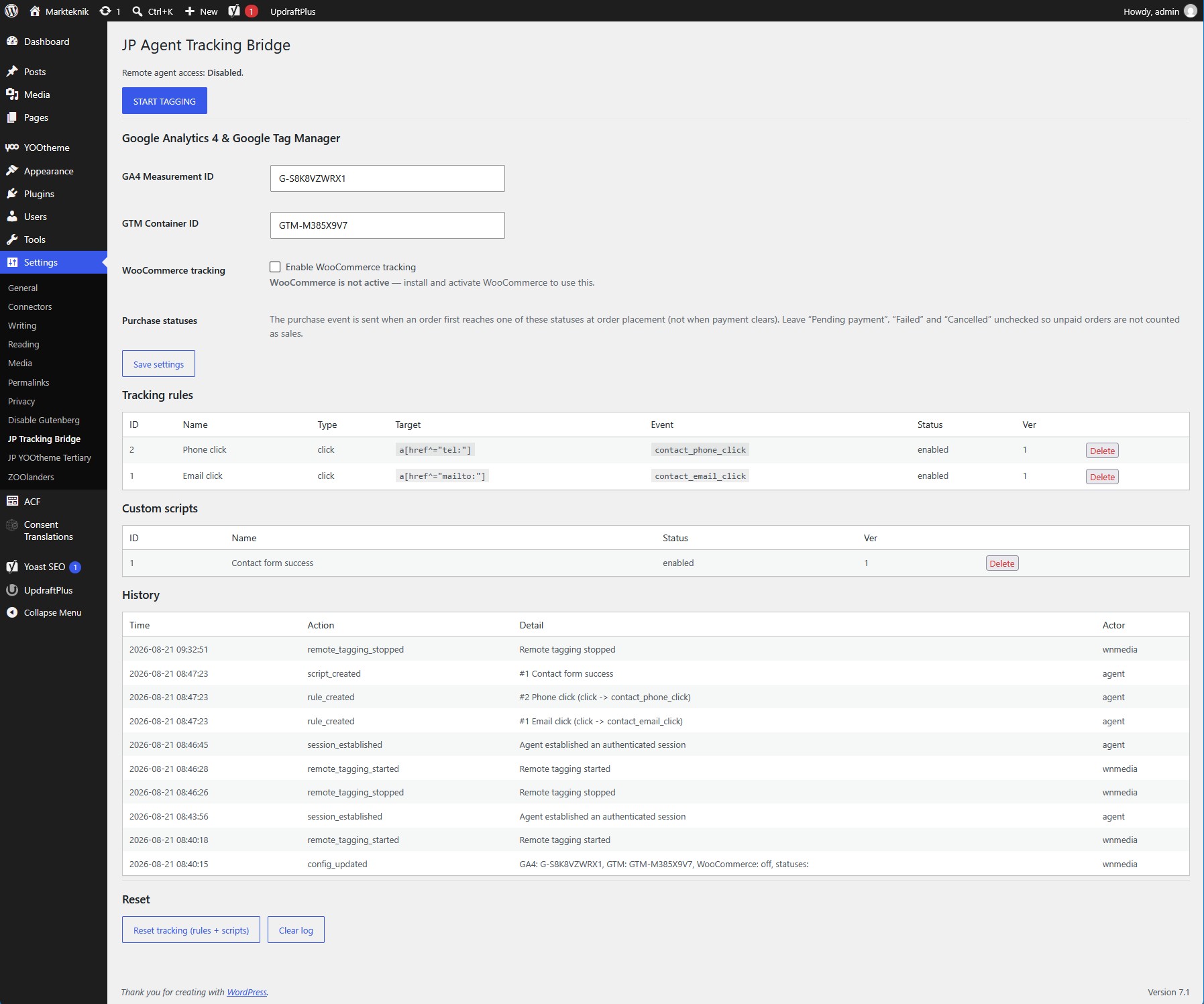The image size is (1204, 1004).
Task: Click the plus icon beside New
Action: (190, 11)
